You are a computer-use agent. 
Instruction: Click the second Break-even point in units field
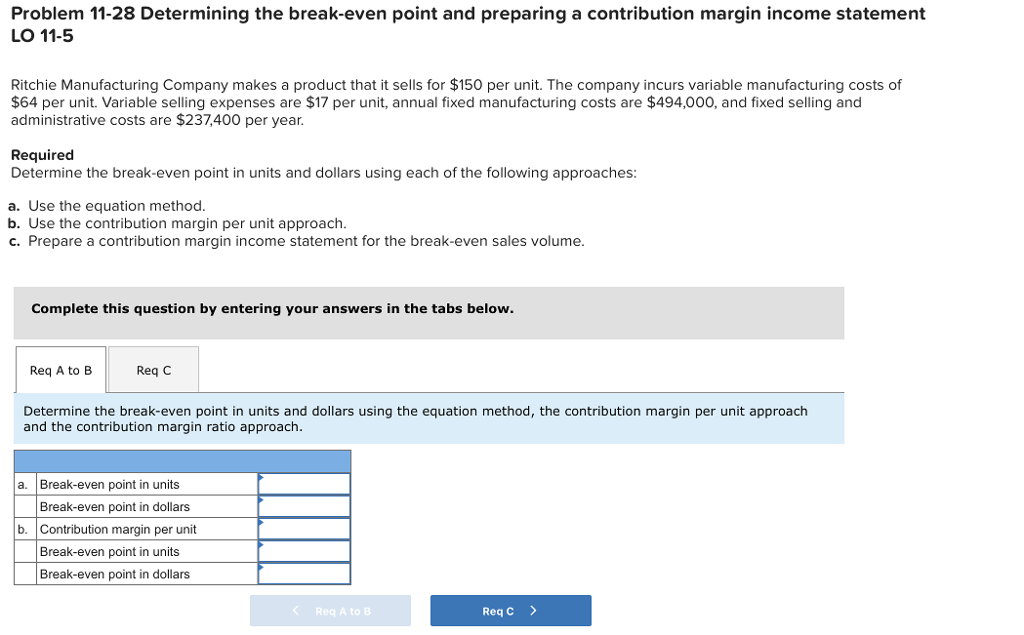[x=305, y=551]
